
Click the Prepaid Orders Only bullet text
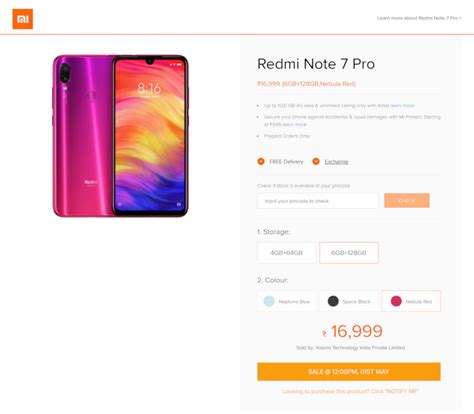287,136
